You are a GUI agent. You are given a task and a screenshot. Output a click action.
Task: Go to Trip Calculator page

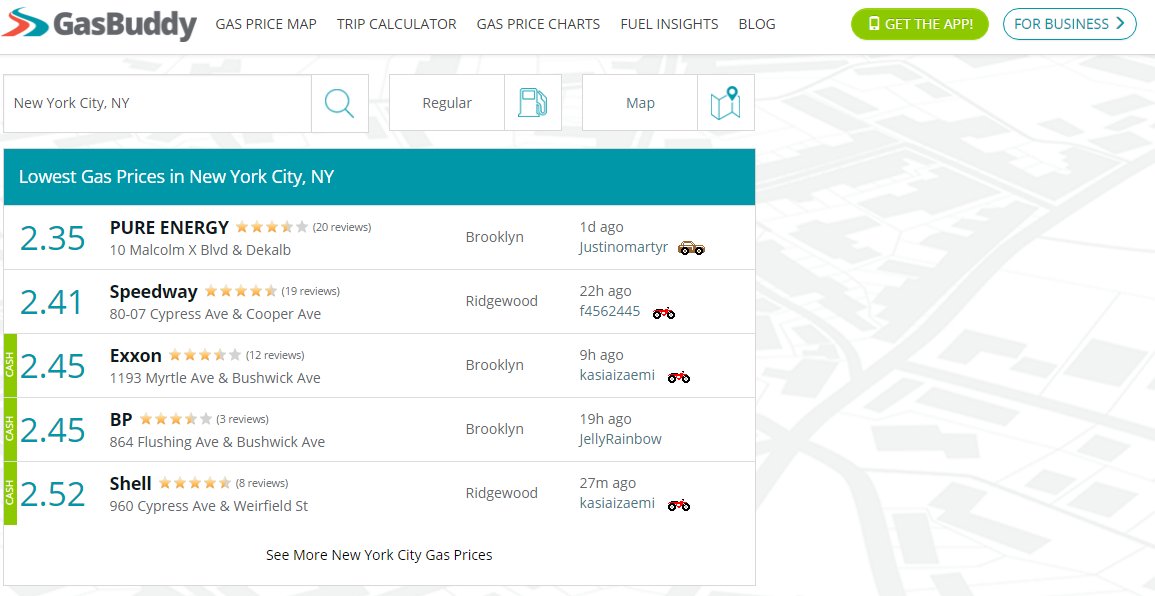pyautogui.click(x=396, y=24)
